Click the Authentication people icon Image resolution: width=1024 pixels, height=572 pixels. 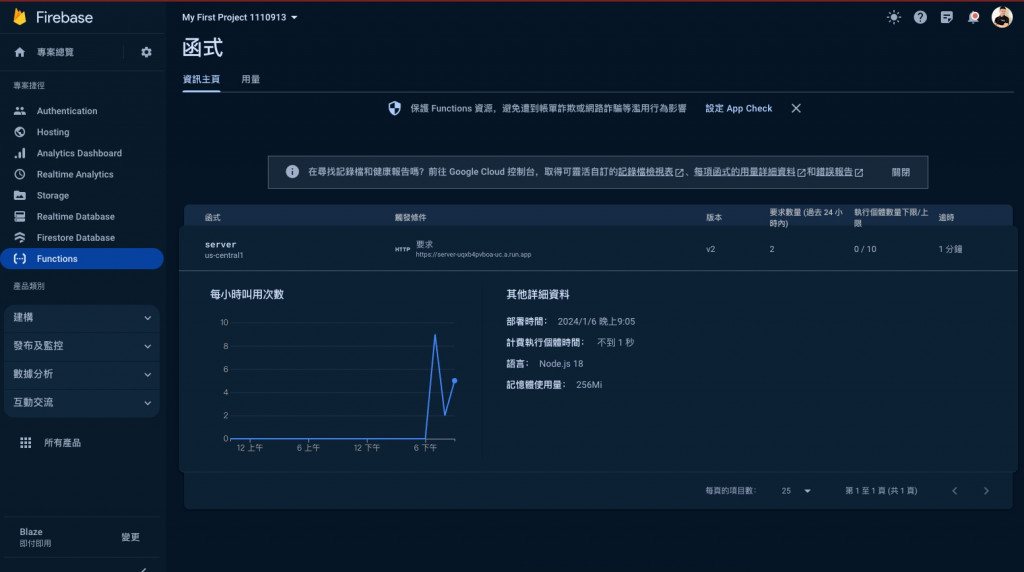point(20,111)
